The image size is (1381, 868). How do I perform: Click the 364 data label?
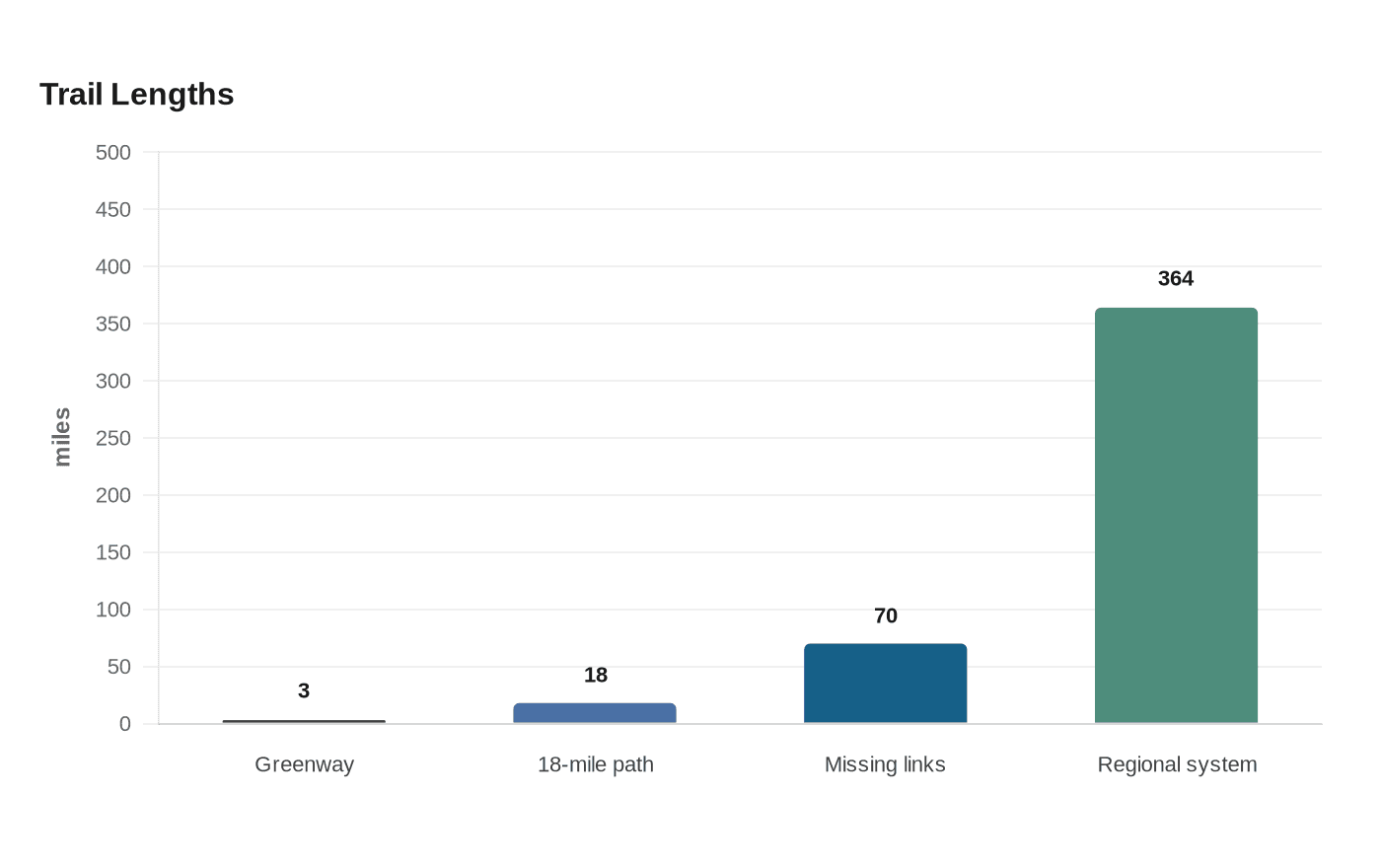coord(1176,279)
